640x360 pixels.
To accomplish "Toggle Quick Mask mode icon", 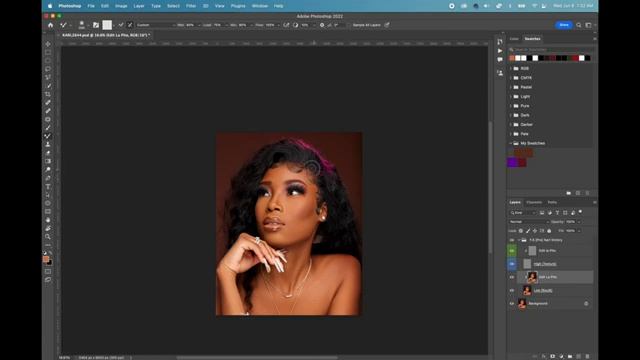I will 48,271.
